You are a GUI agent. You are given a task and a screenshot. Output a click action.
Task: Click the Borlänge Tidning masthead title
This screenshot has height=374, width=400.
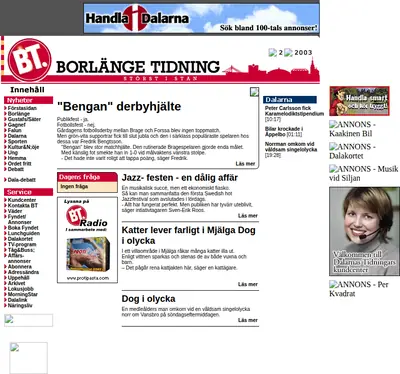[x=138, y=67]
